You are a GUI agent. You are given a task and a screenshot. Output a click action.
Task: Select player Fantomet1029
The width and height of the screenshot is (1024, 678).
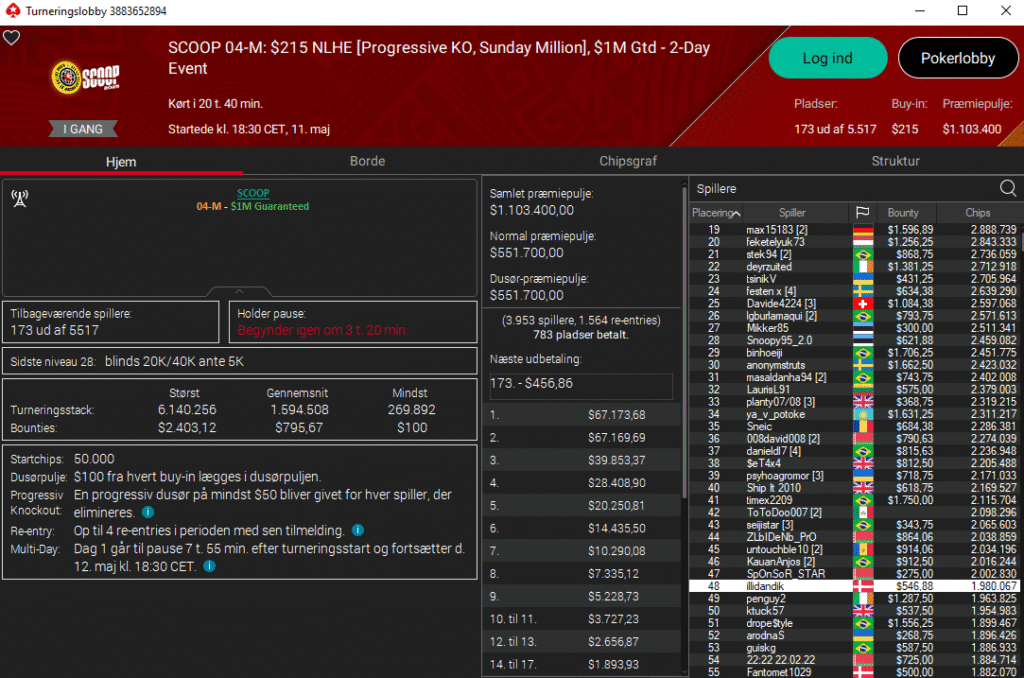(854, 672)
